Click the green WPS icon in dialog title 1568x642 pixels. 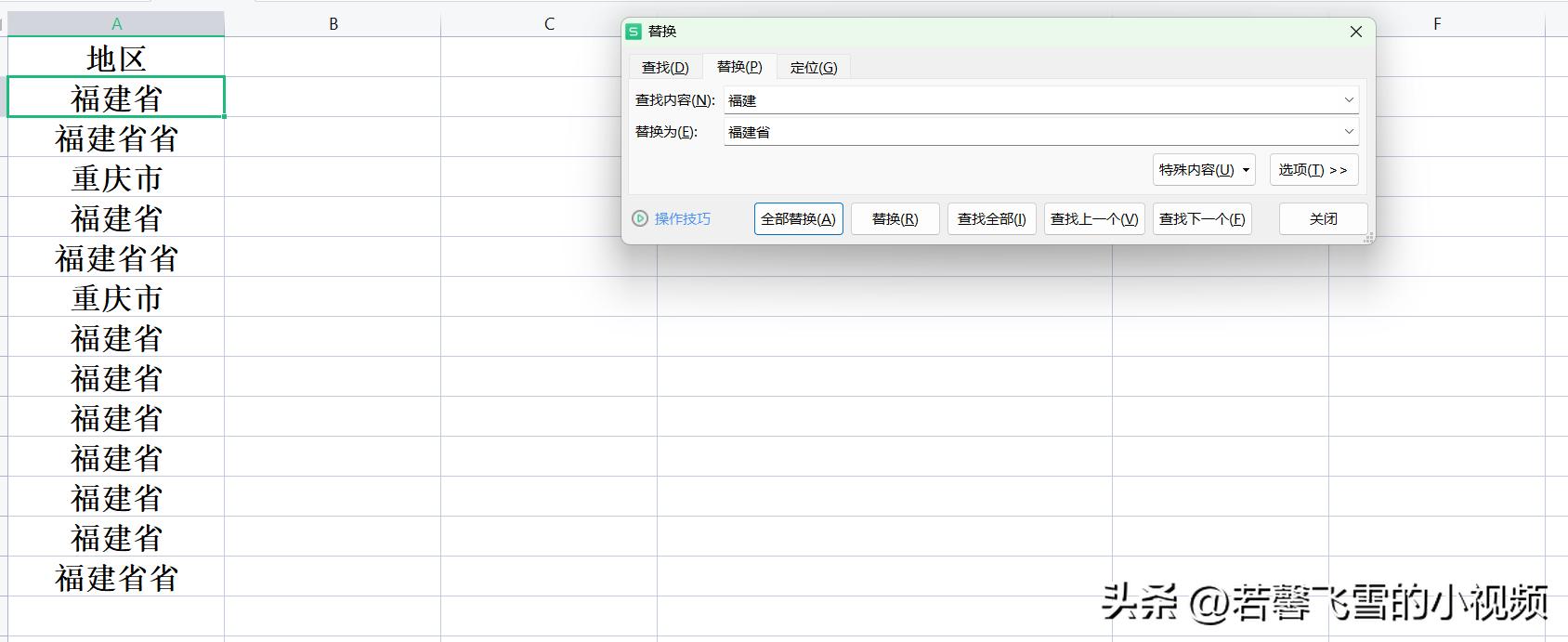tap(634, 32)
